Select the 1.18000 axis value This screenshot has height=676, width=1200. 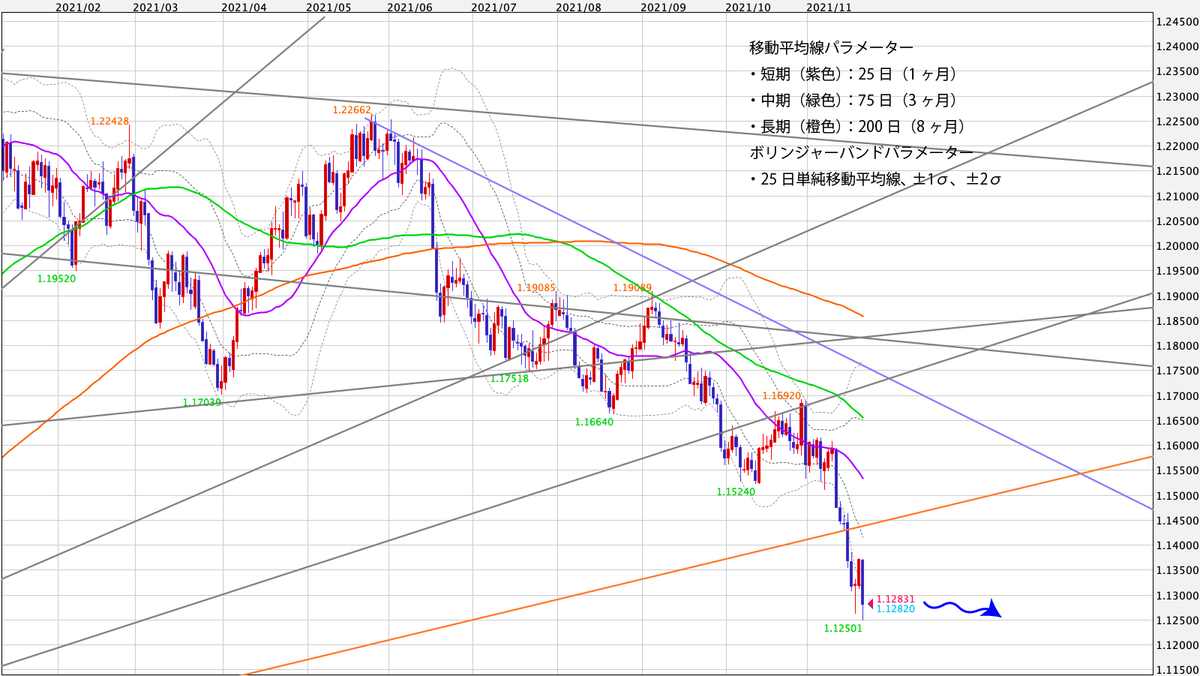(1176, 346)
